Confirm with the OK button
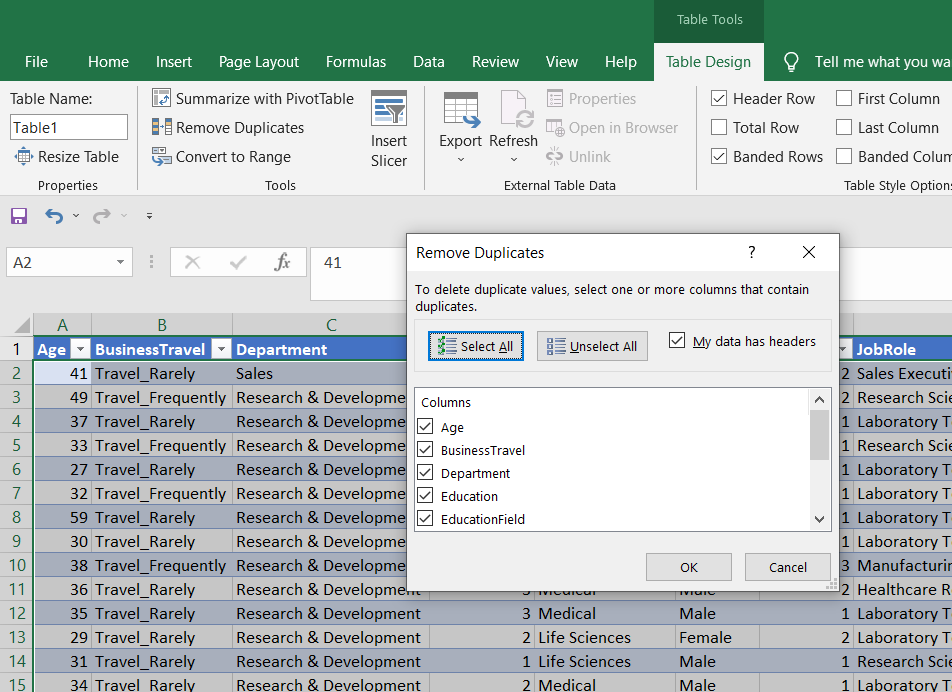Screen dimensions: 952x692 coord(688,567)
